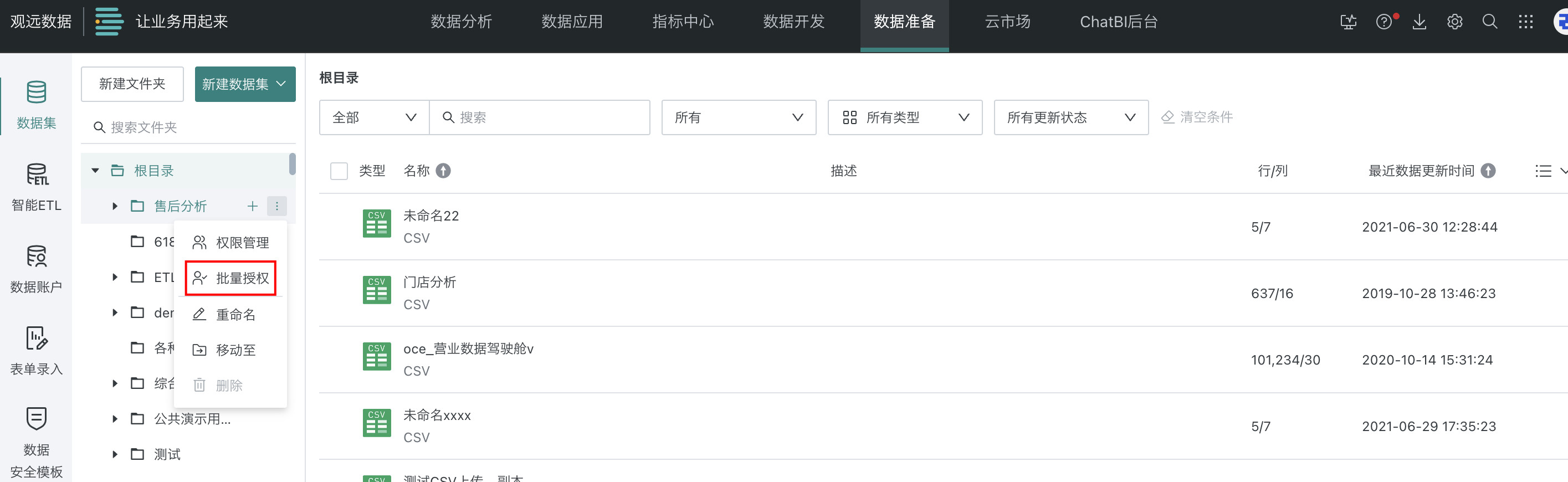Click the global search magnifier in header

1489,22
